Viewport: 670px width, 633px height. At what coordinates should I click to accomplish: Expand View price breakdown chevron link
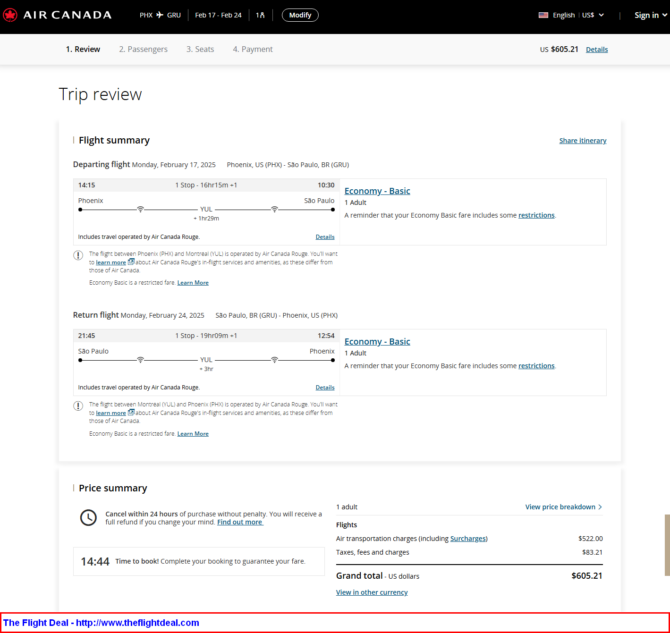564,506
